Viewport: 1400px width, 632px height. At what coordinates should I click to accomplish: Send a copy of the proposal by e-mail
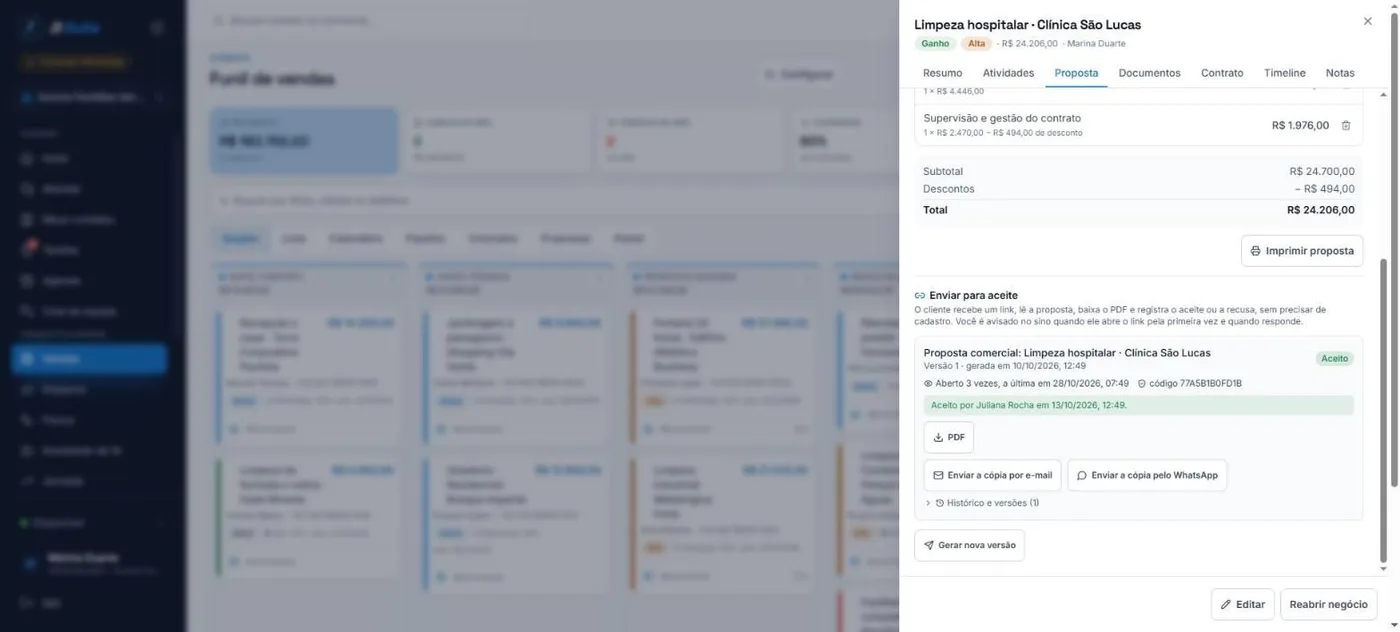(x=992, y=475)
